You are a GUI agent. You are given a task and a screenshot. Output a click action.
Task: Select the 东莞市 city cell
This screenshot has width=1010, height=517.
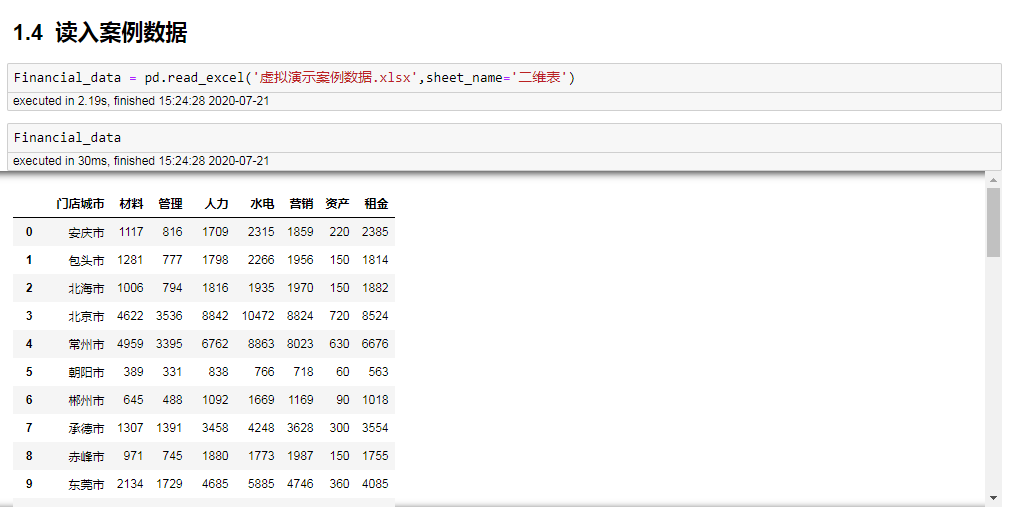pos(86,484)
